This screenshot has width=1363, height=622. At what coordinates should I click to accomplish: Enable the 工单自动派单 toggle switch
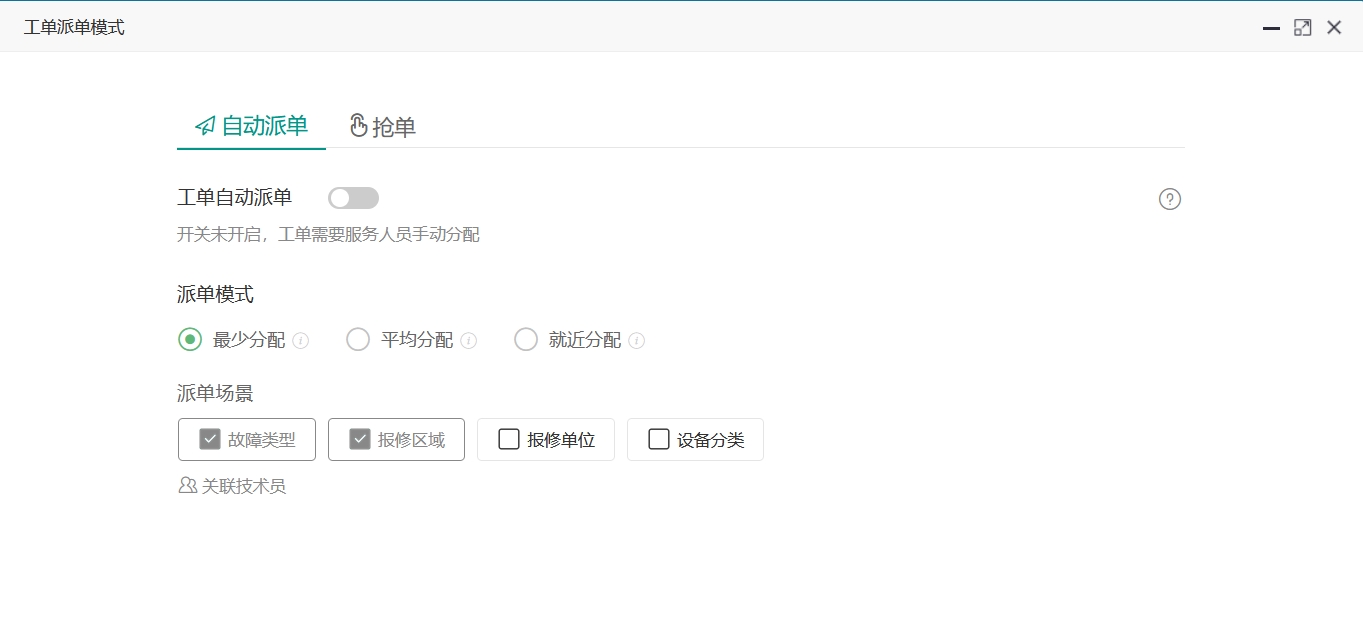pos(352,197)
